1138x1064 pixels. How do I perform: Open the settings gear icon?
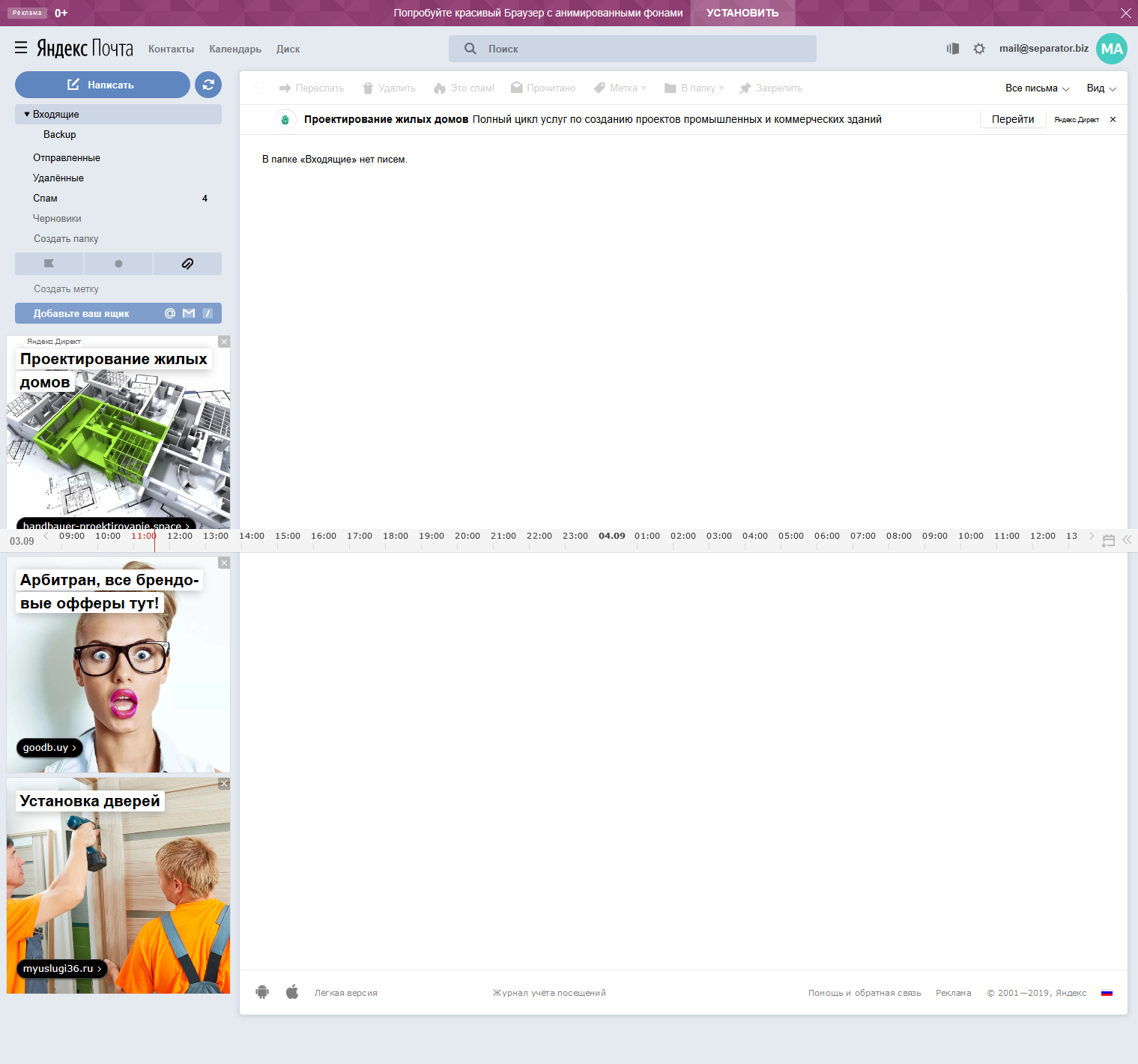click(979, 49)
